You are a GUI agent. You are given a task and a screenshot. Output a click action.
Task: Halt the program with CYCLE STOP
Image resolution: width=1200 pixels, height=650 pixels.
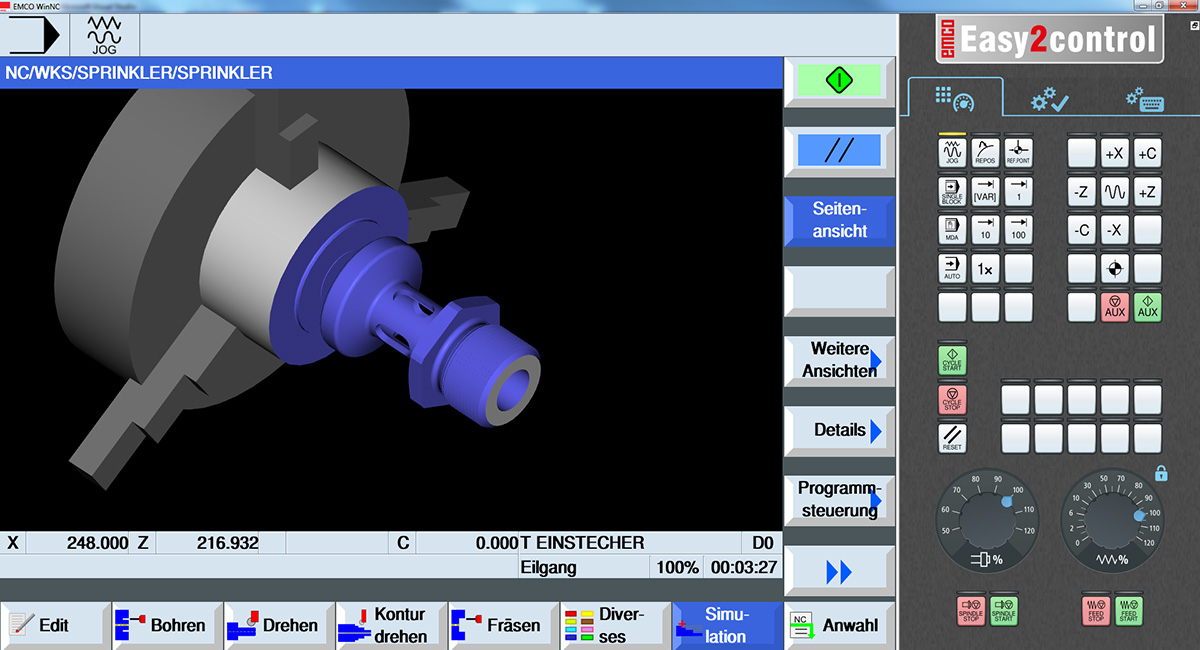[952, 399]
